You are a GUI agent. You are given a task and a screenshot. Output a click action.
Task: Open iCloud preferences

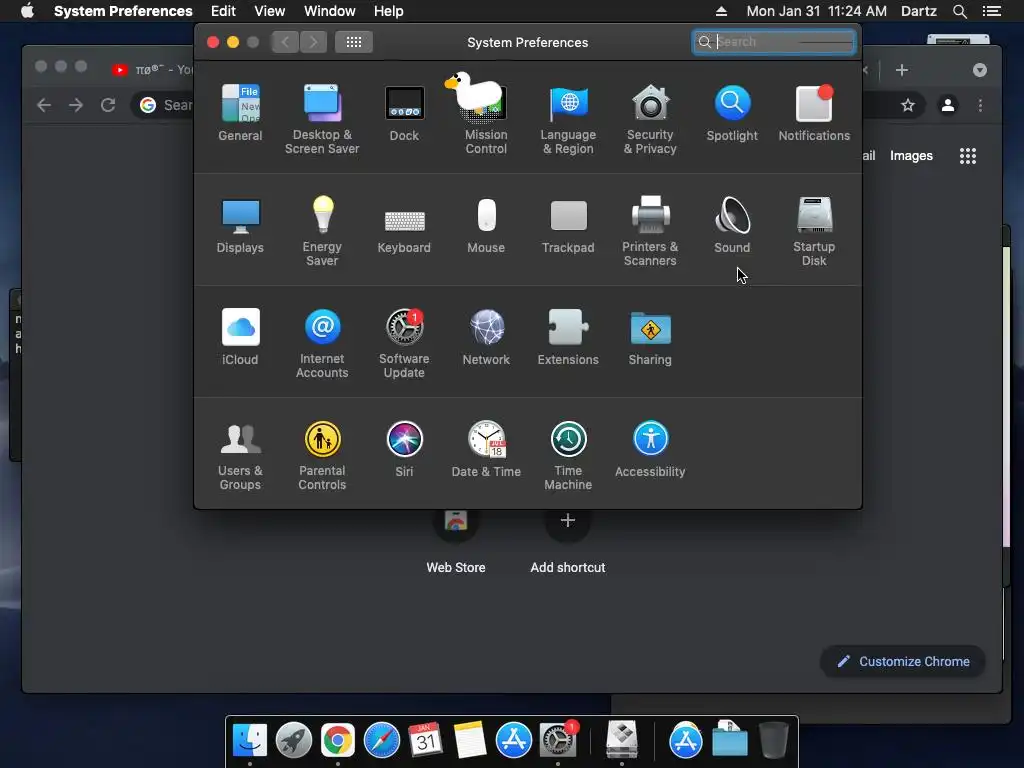240,337
